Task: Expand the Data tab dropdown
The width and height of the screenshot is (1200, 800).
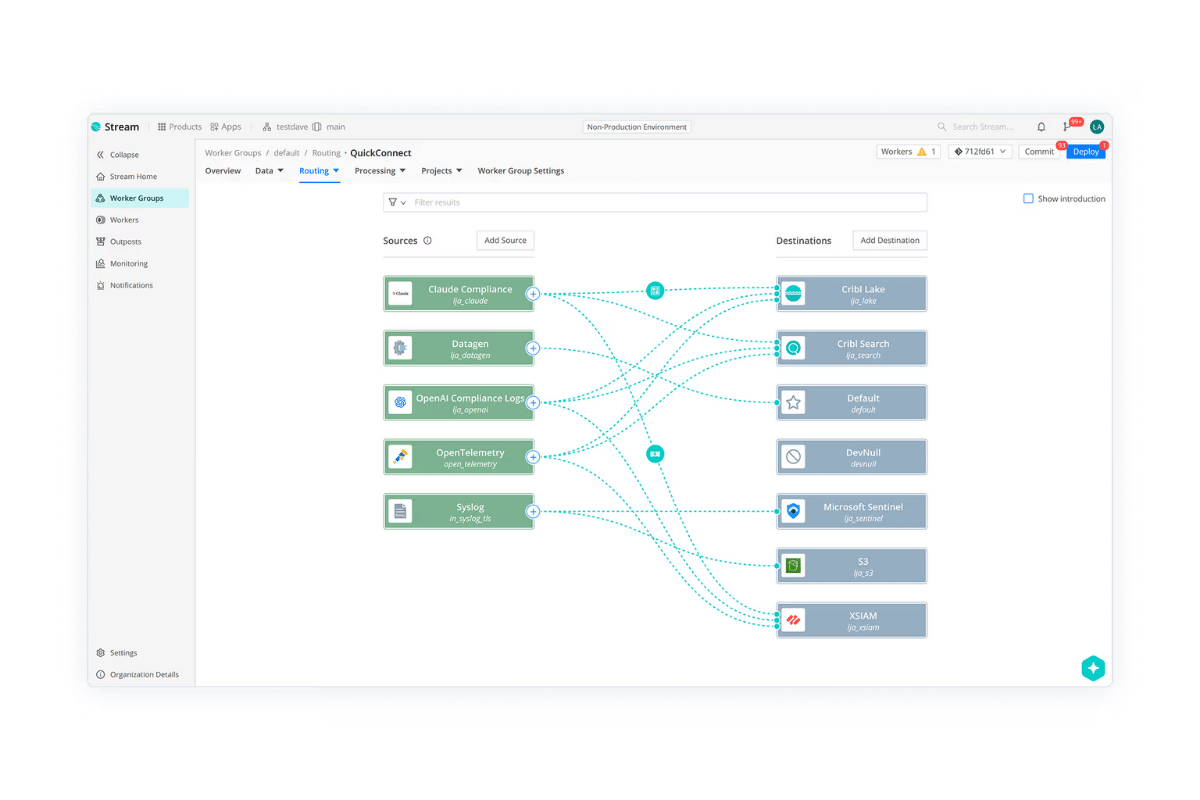Action: coord(269,171)
